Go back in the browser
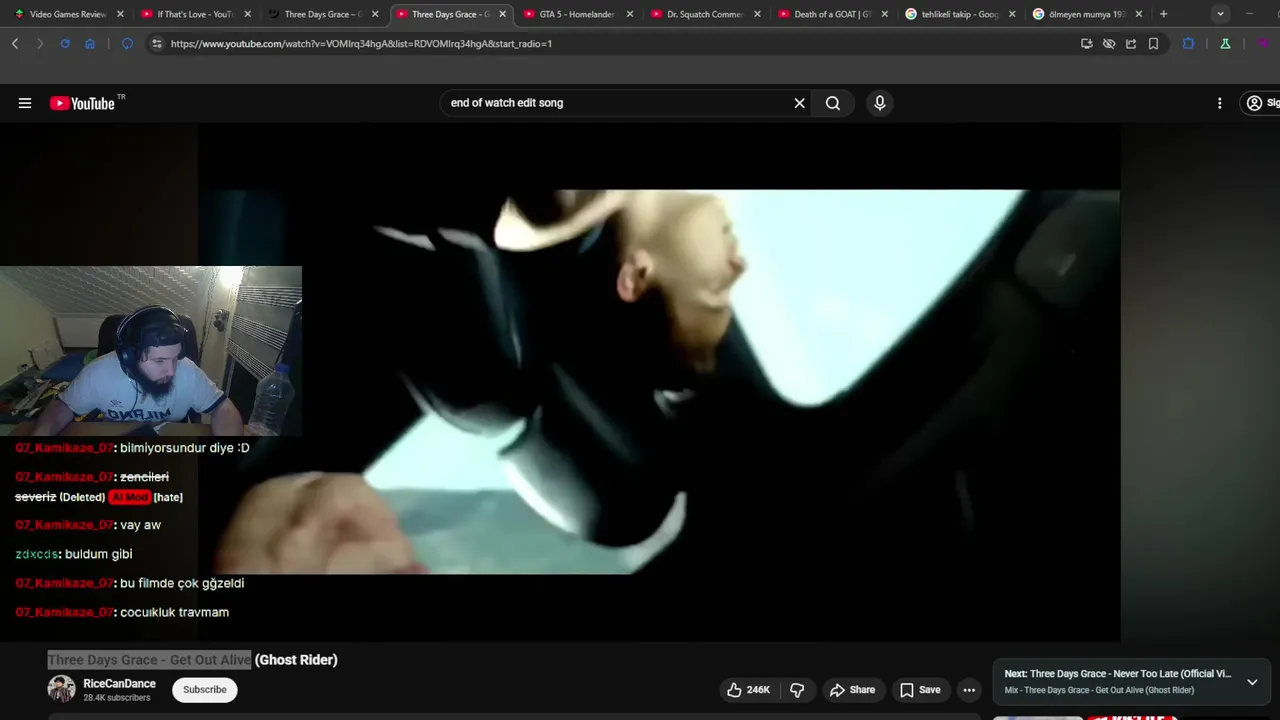Viewport: 1280px width, 720px height. 15,44
